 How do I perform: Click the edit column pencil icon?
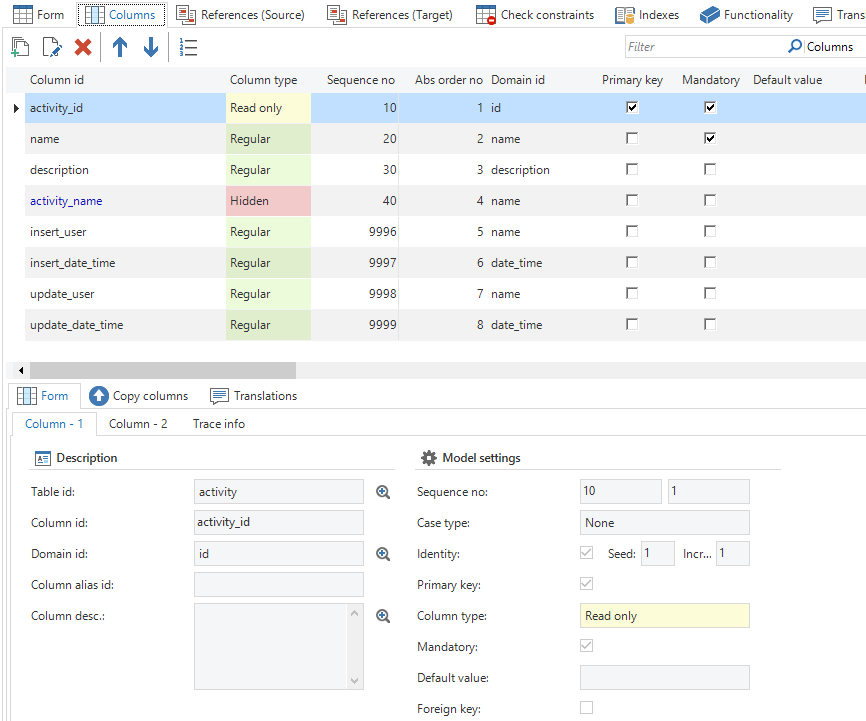click(52, 47)
